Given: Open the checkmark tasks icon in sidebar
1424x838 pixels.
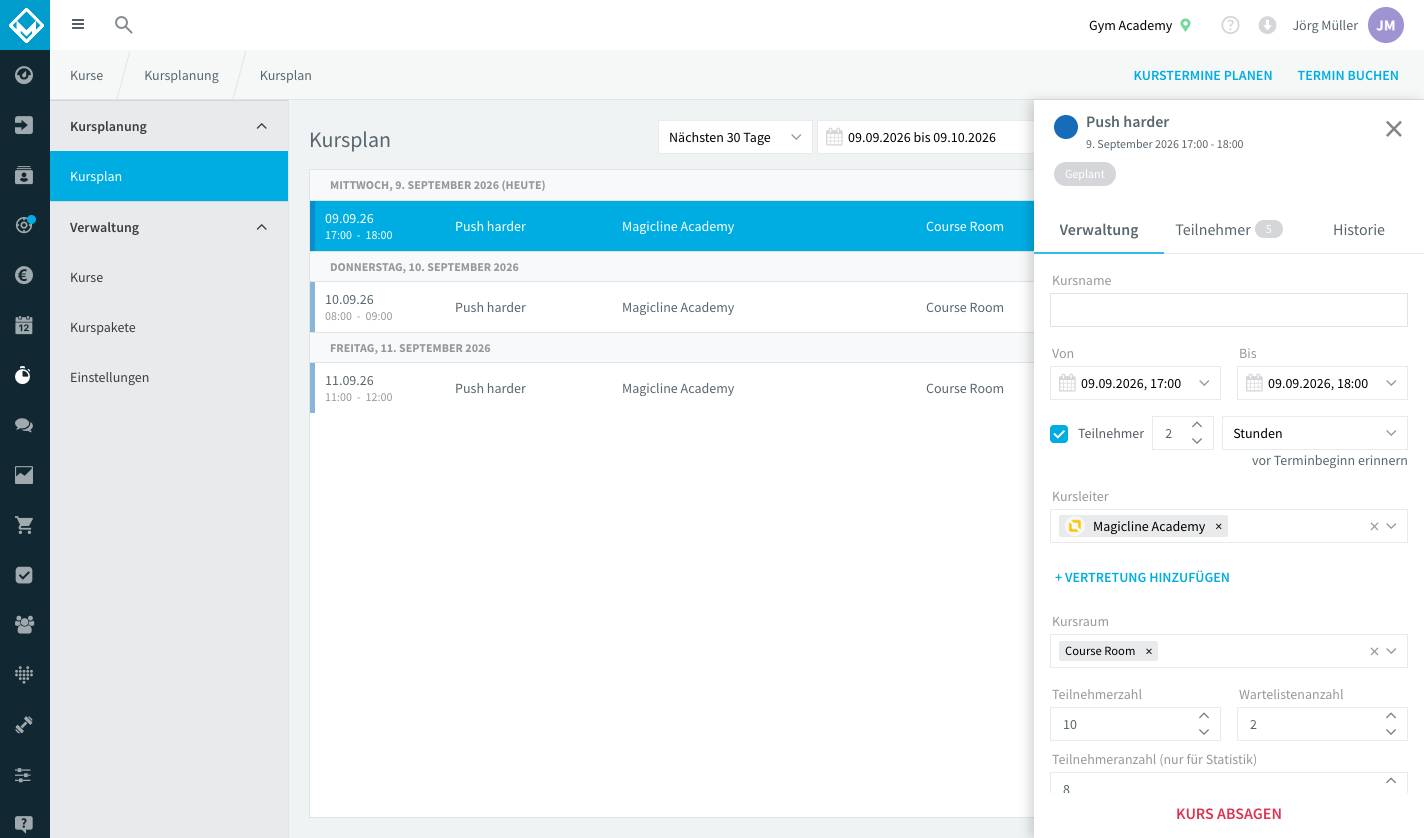Looking at the screenshot, I should coord(25,575).
